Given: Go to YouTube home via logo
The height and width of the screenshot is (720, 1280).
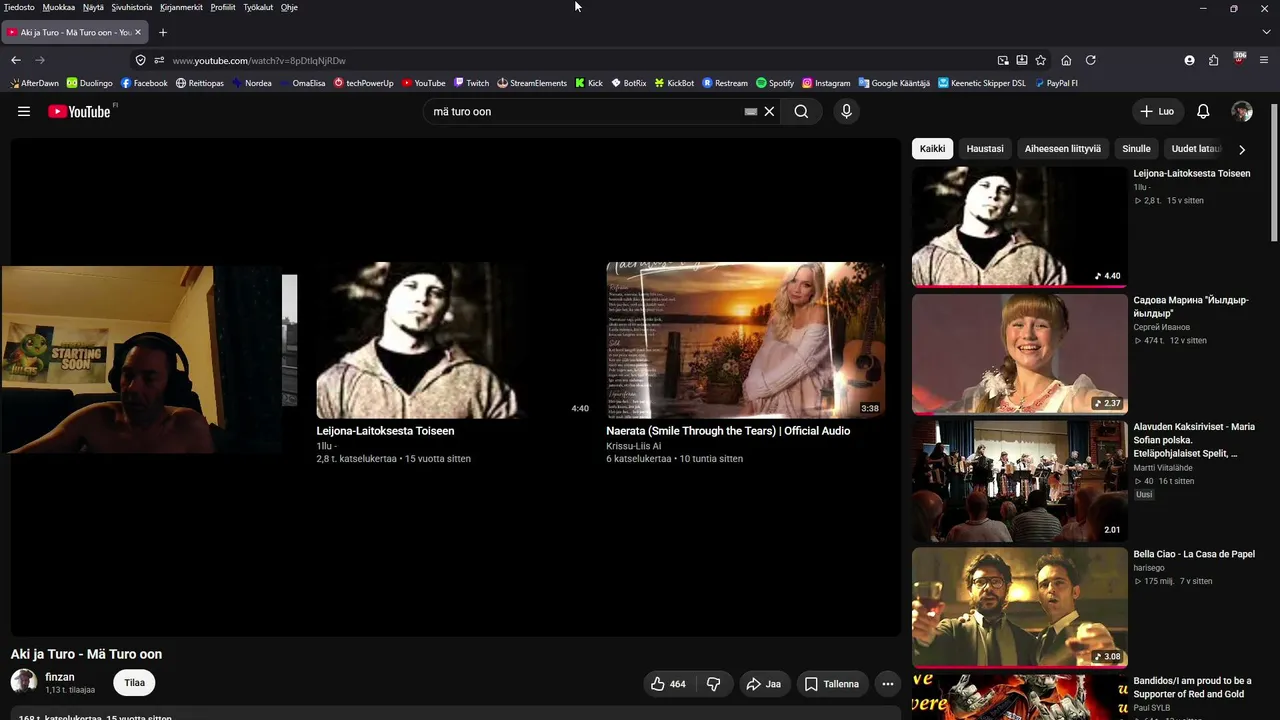Looking at the screenshot, I should pos(79,111).
